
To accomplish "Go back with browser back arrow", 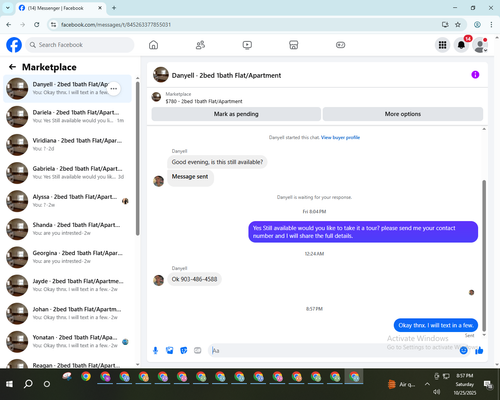I will click(x=9, y=24).
